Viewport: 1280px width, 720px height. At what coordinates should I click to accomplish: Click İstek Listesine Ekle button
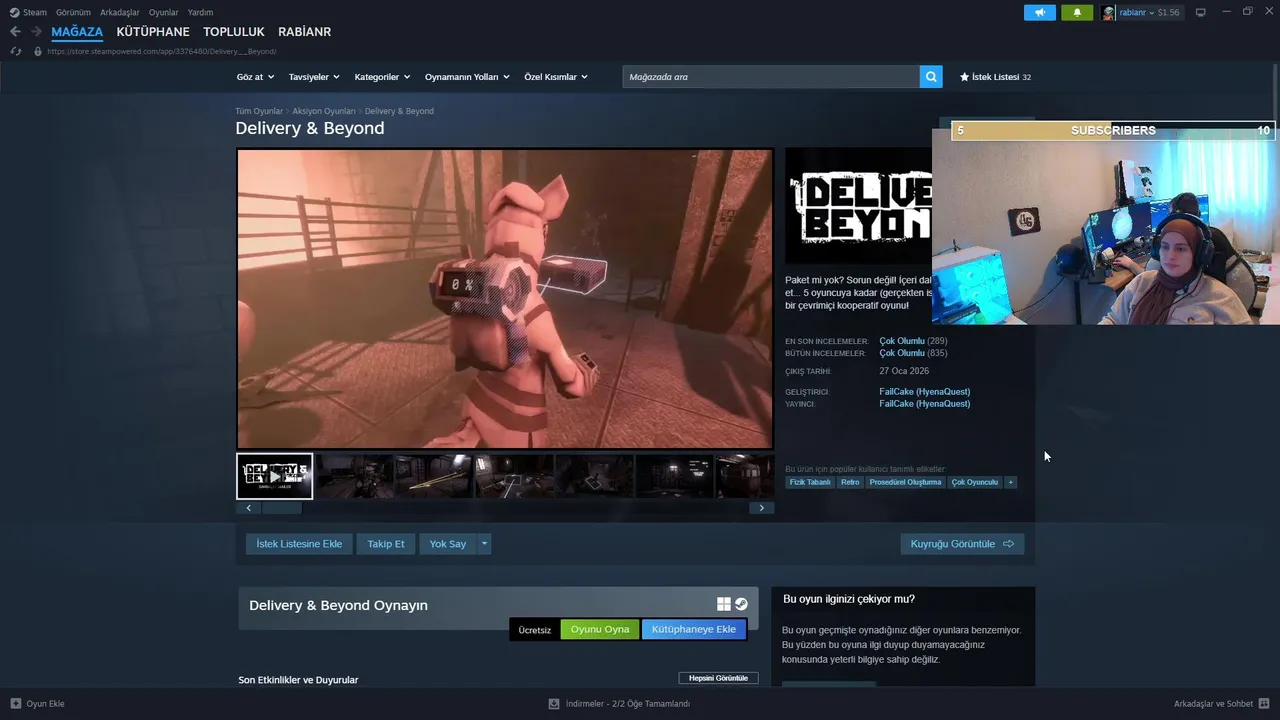coord(299,544)
